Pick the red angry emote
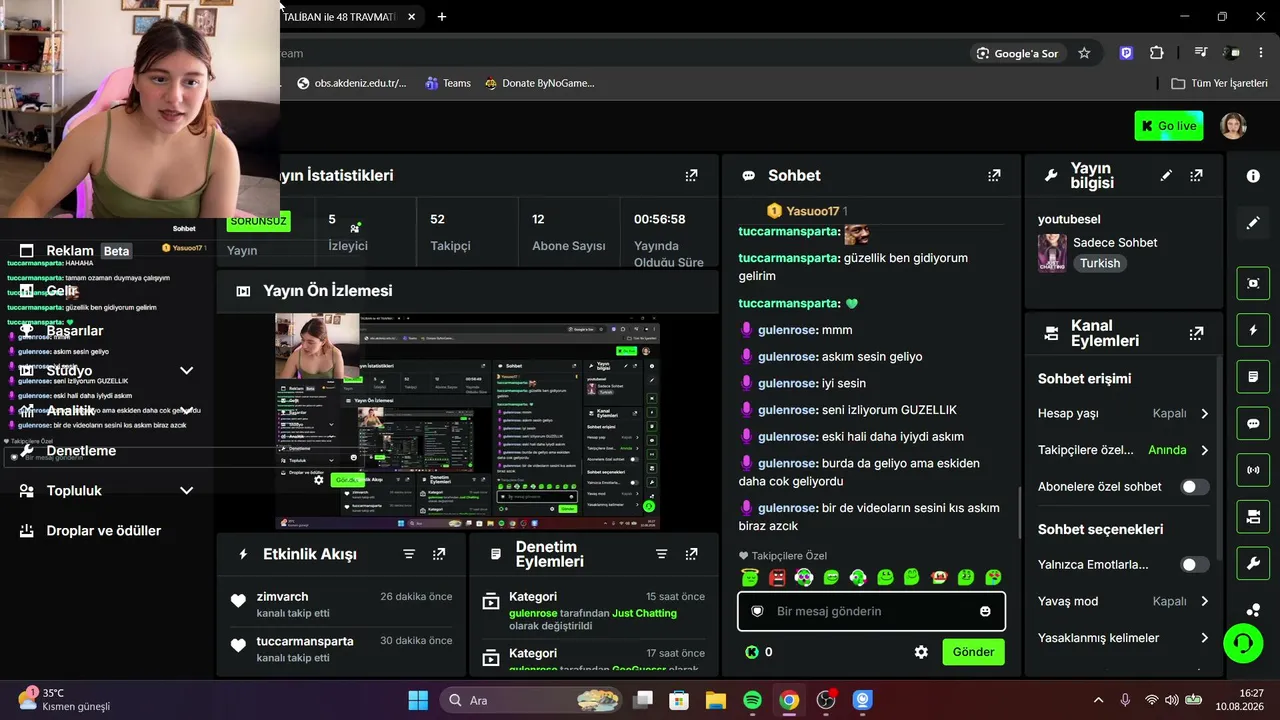The image size is (1280, 720). 777,577
